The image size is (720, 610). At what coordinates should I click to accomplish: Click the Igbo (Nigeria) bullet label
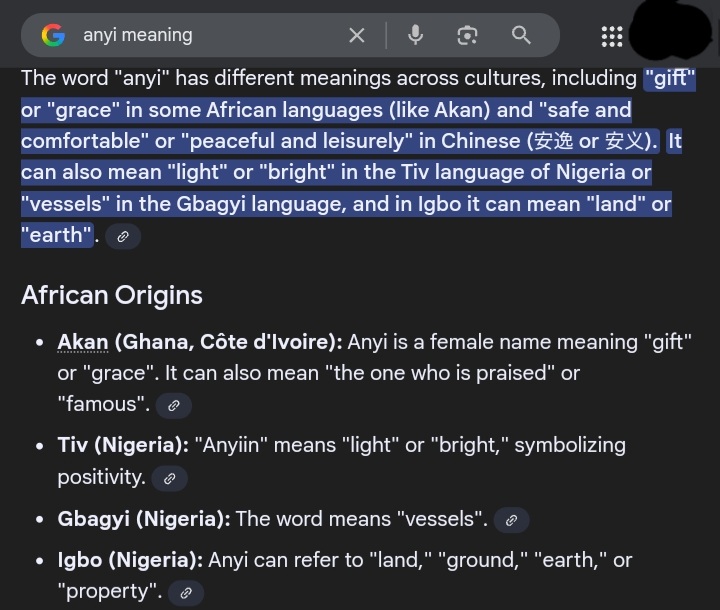pos(130,560)
